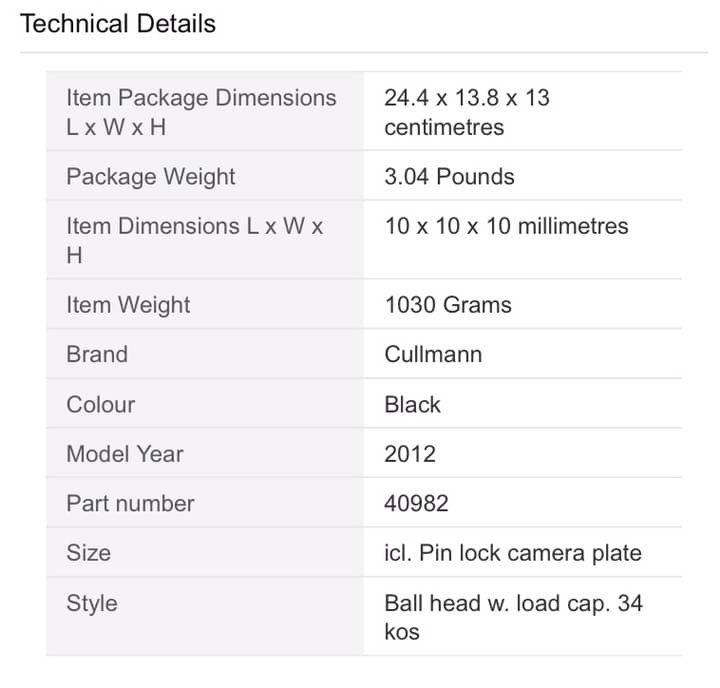Select the Brand label
Viewport: 720px width, 688px height.
[97, 355]
